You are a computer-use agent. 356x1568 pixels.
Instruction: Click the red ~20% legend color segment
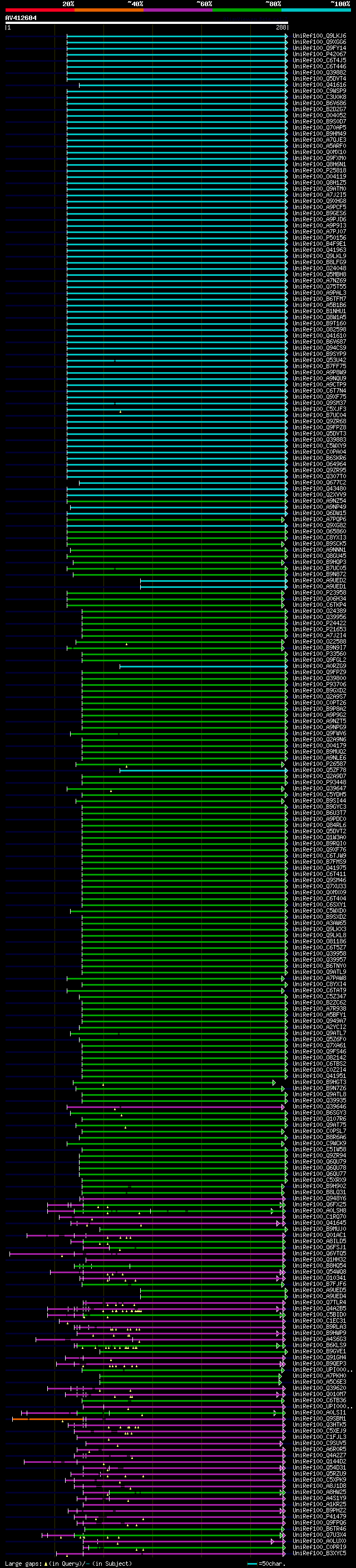(39, 11)
